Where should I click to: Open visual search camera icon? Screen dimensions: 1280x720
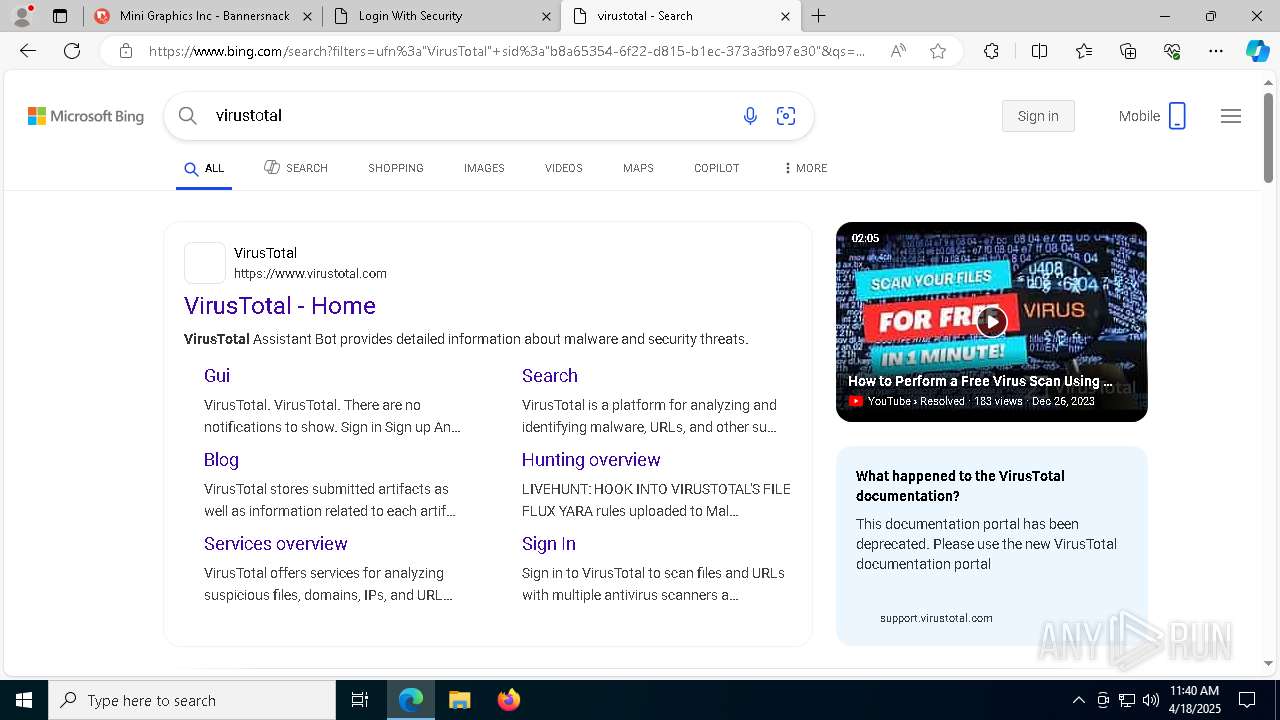click(x=786, y=116)
